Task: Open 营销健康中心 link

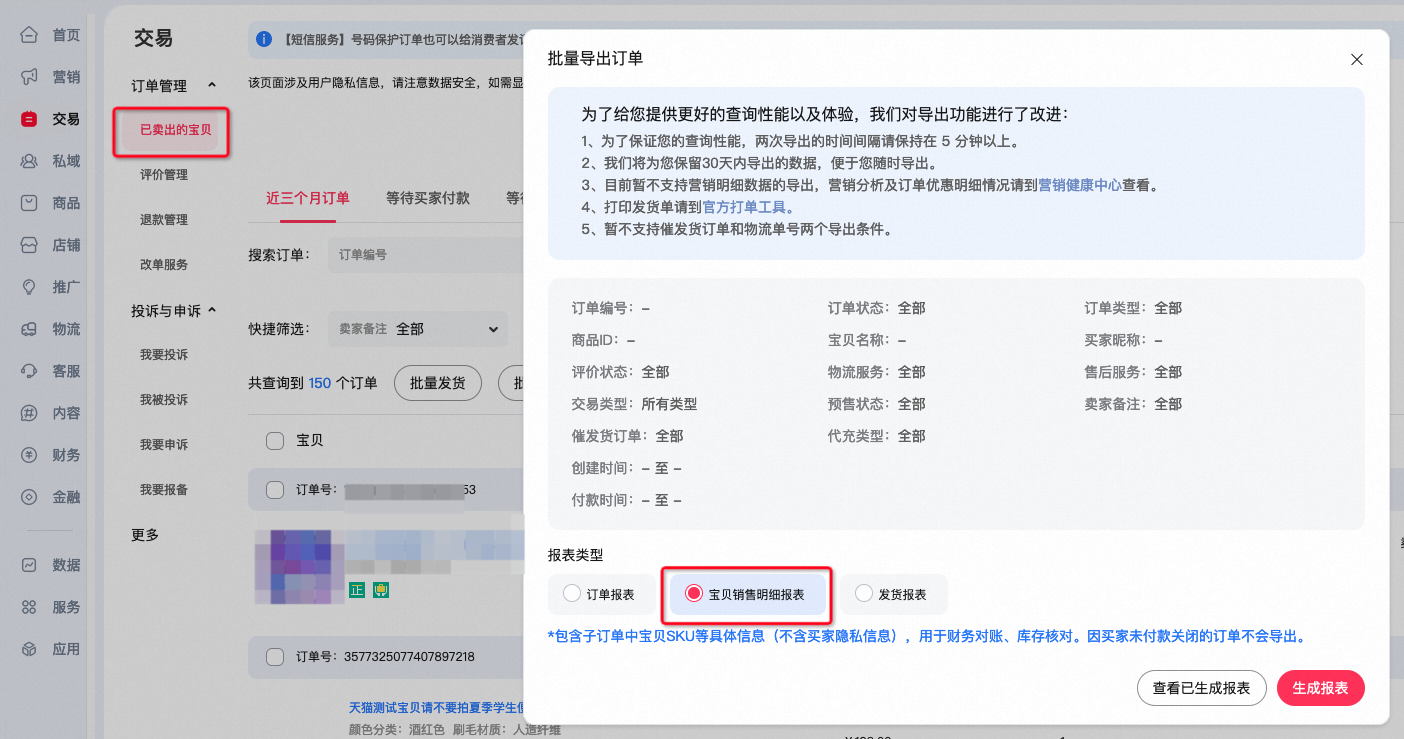Action: click(1079, 185)
